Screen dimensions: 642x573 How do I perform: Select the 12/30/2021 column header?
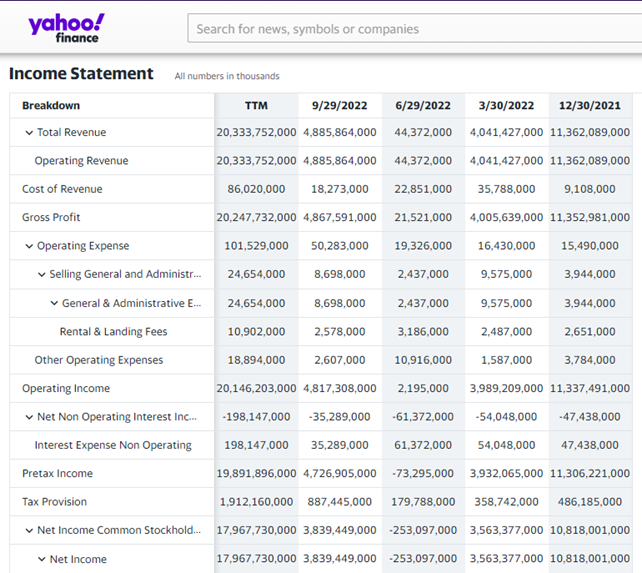pos(590,106)
